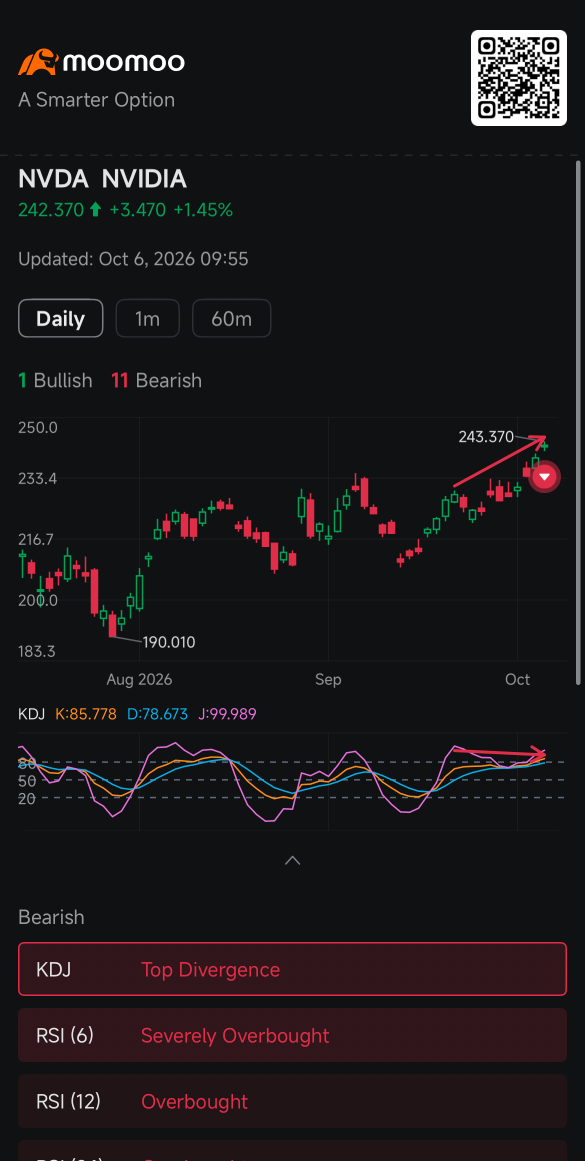Click the red bearish signal marker on chart
585x1161 pixels.
(x=546, y=477)
